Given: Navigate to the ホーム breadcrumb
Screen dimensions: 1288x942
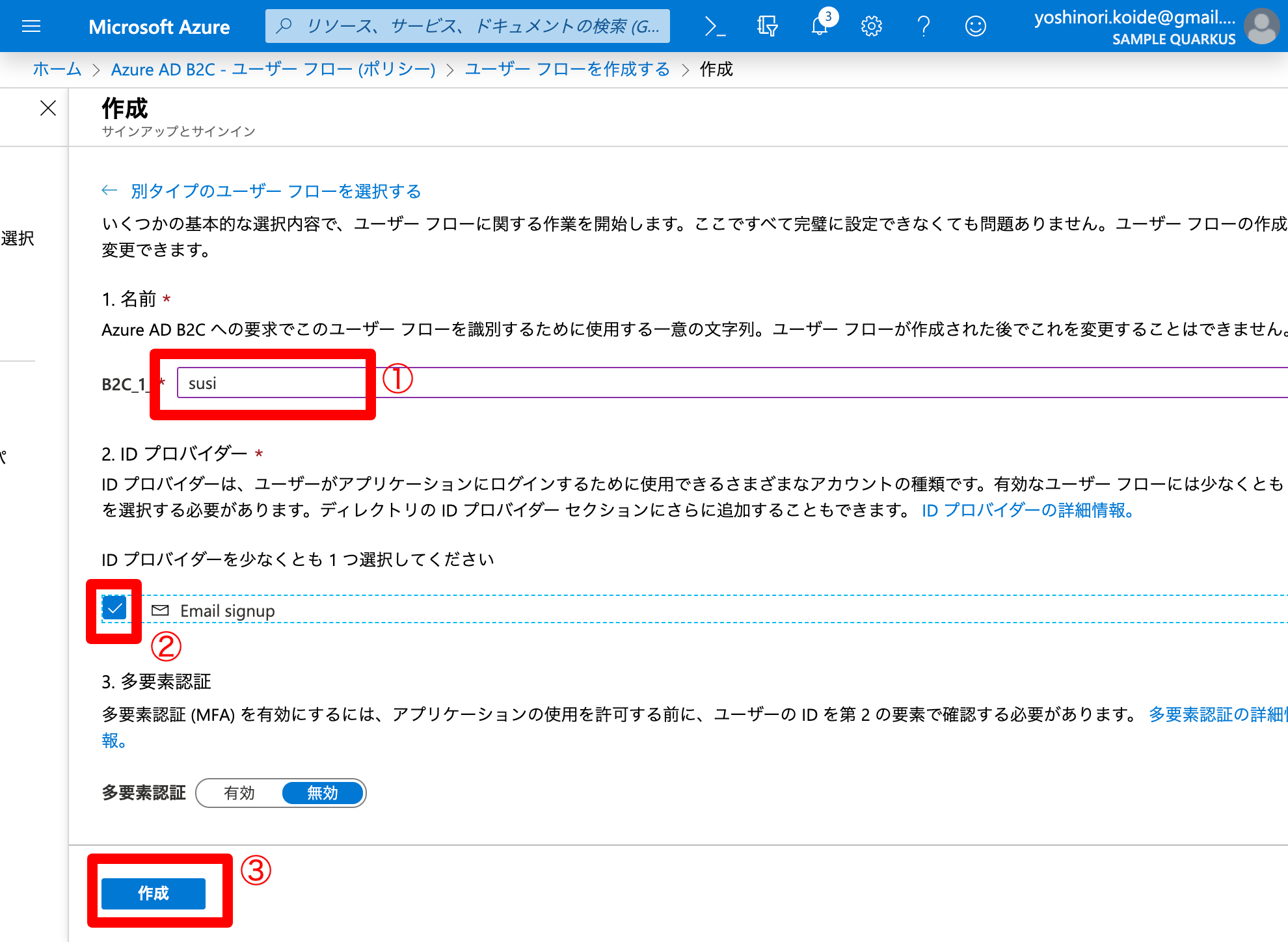Looking at the screenshot, I should pyautogui.click(x=56, y=69).
